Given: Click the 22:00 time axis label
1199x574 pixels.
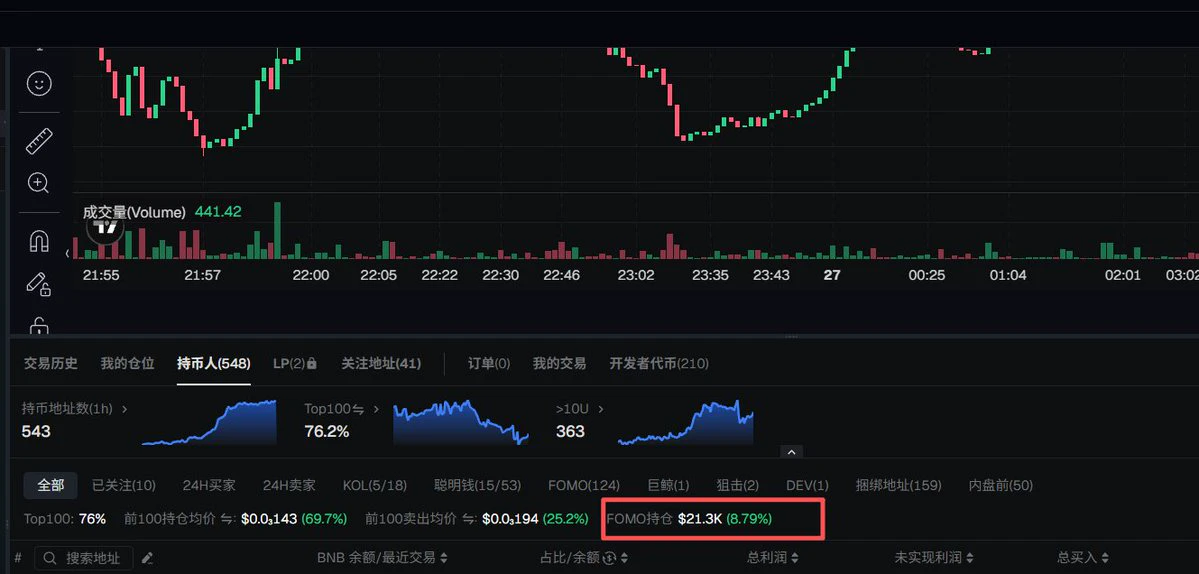Looking at the screenshot, I should pyautogui.click(x=310, y=275).
